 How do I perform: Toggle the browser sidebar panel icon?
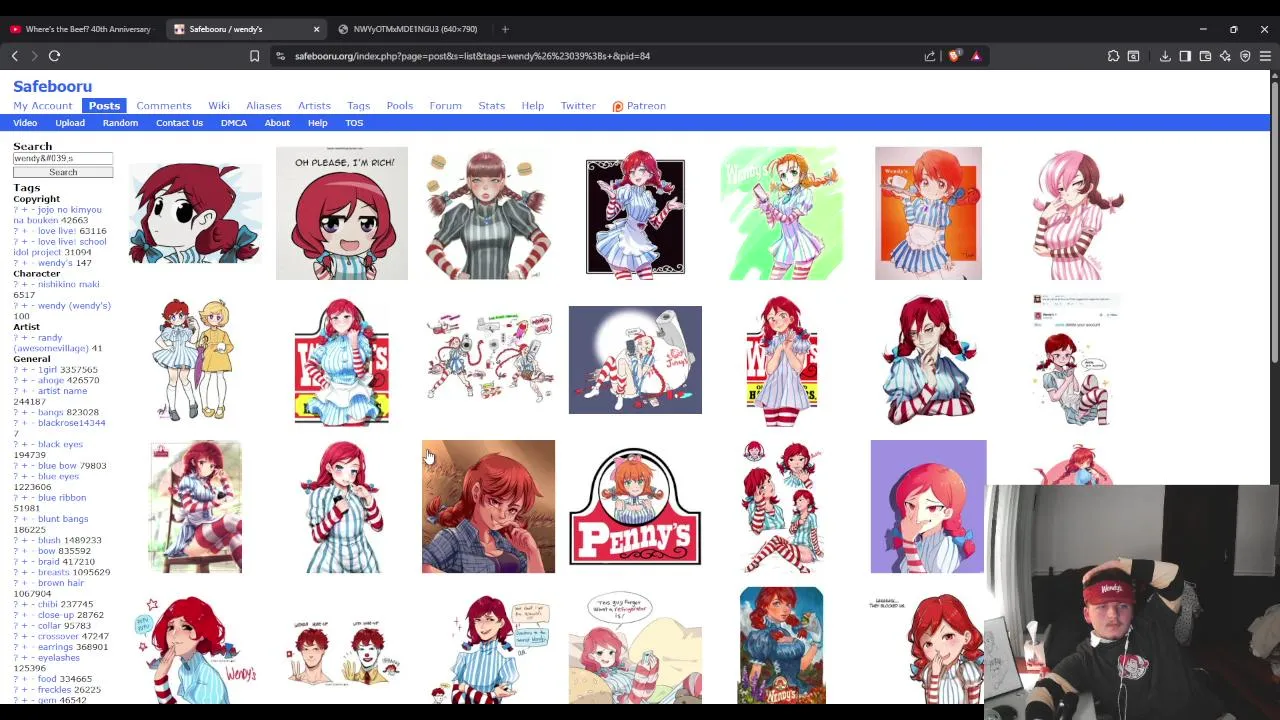(1185, 56)
